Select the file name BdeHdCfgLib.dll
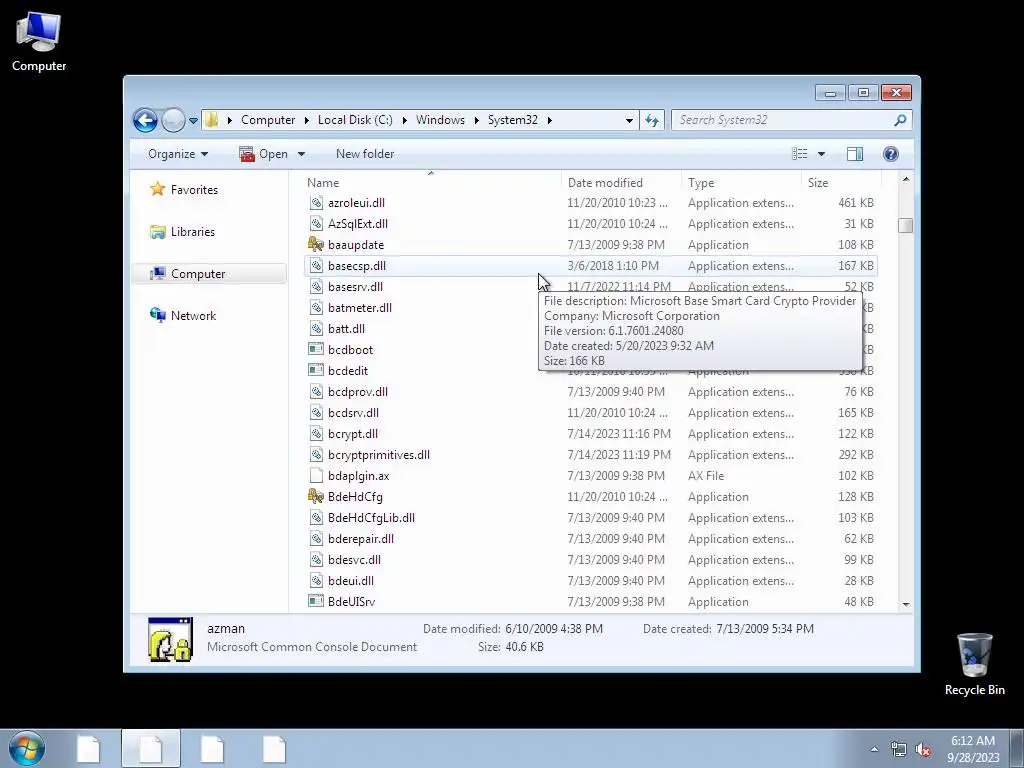 371,518
